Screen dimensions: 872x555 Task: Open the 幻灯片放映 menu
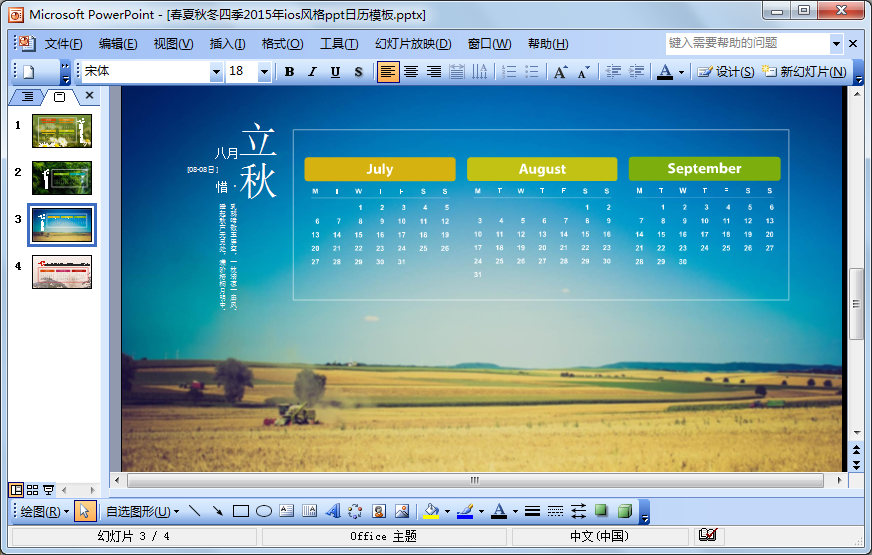413,44
